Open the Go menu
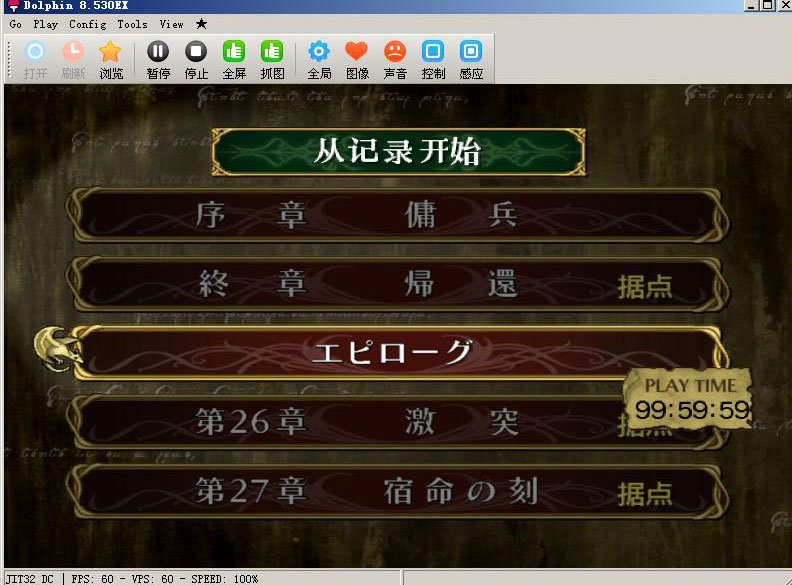 [16, 24]
